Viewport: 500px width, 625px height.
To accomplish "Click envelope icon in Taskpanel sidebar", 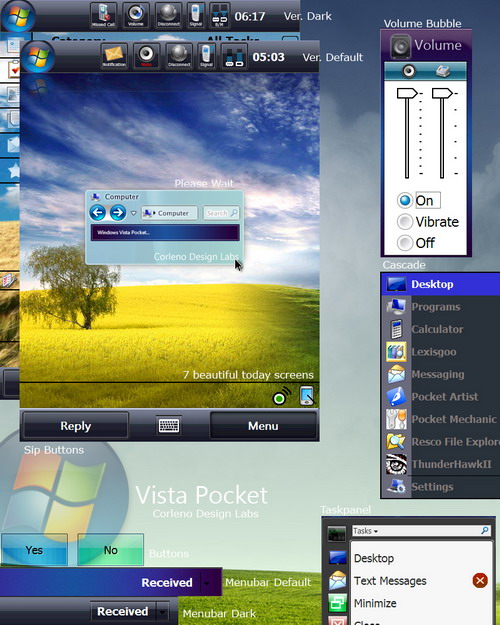I will click(x=337, y=580).
